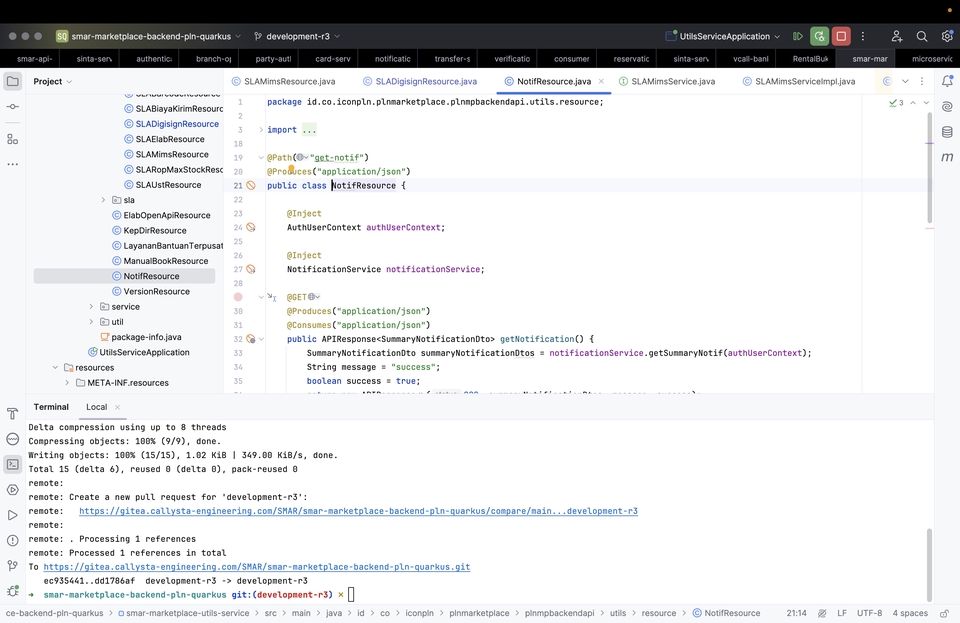Open the Problems tool window icon

(x=12, y=540)
